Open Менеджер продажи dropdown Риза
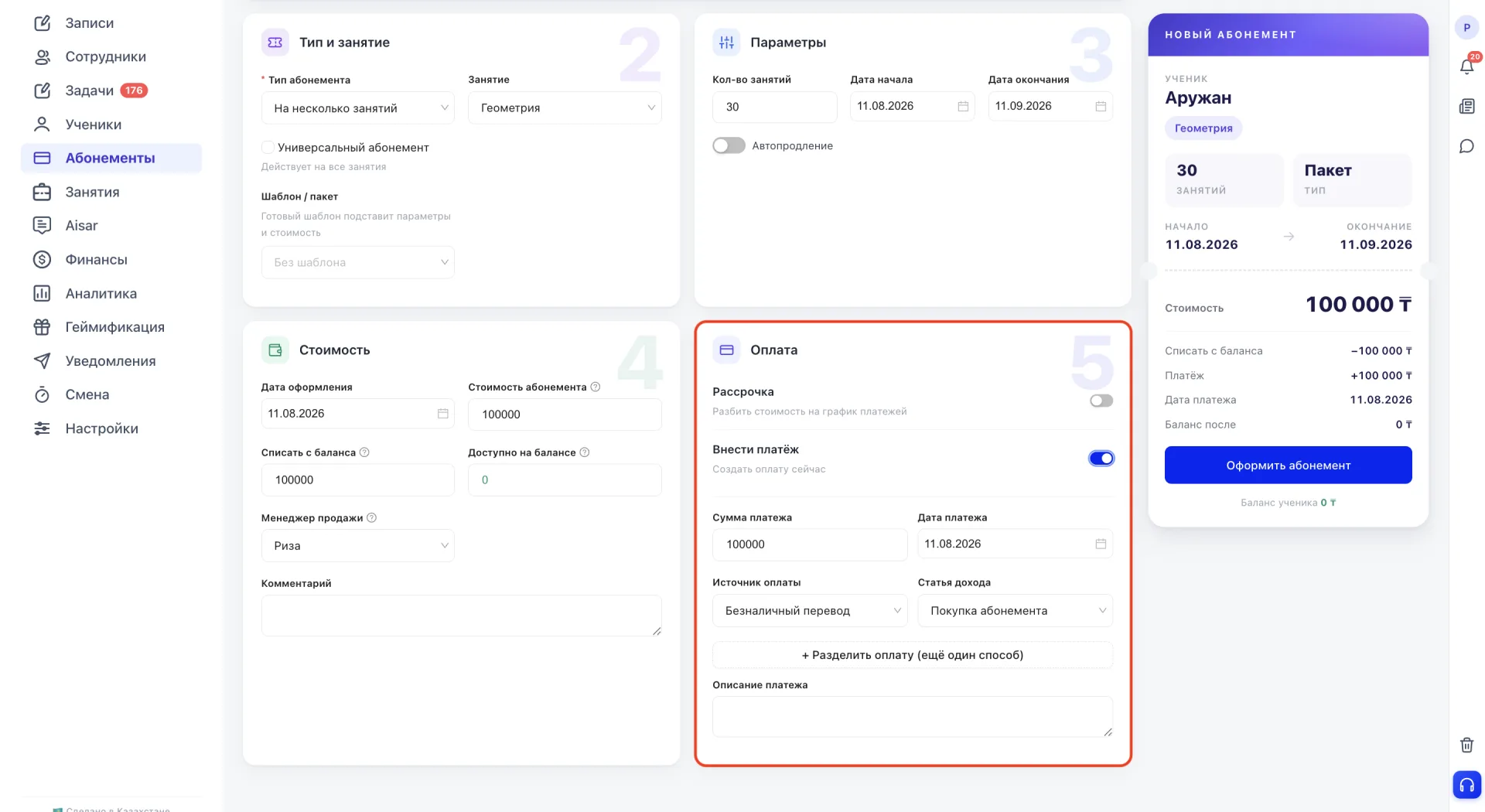This screenshot has height=812, width=1485. point(358,546)
